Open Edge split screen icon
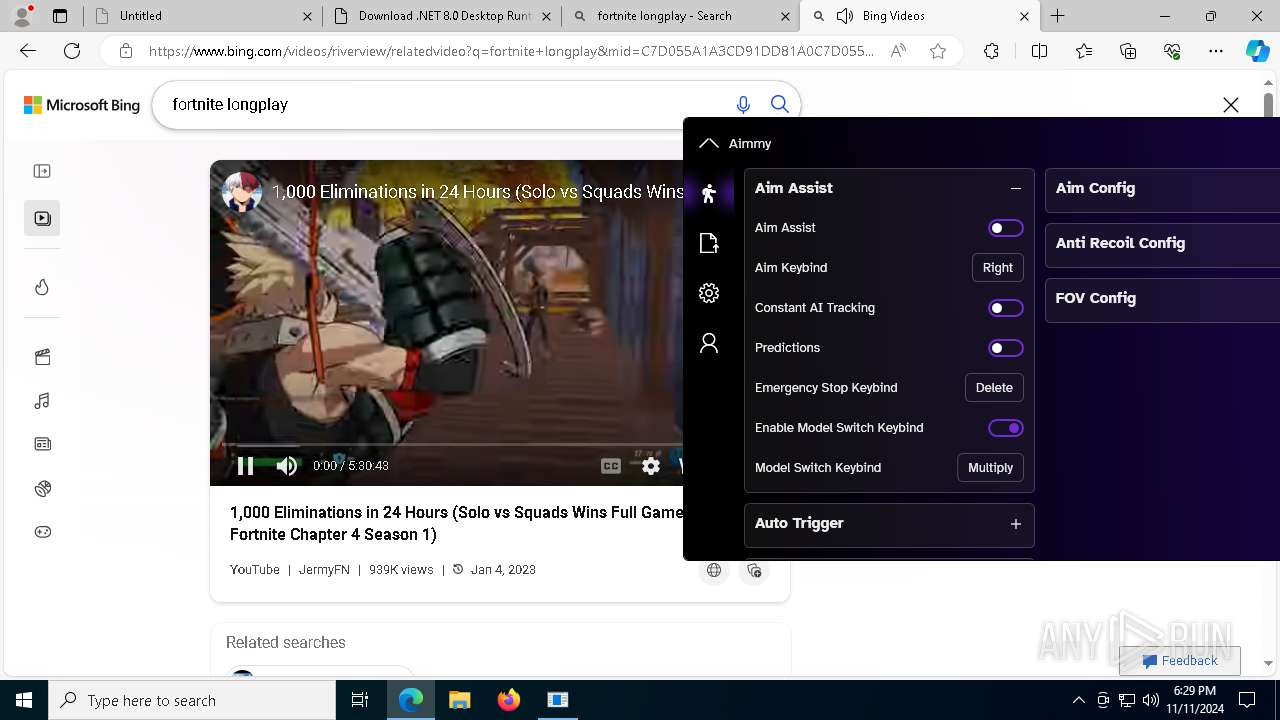This screenshot has height=720, width=1280. pos(1039,51)
